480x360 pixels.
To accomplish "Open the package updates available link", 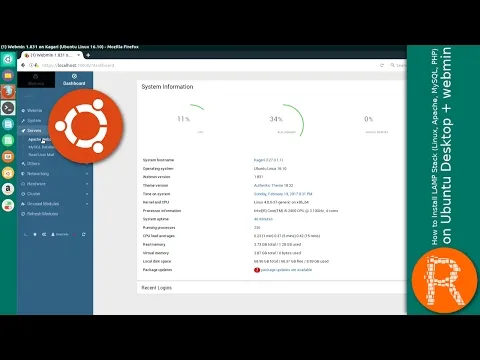I will (x=286, y=270).
